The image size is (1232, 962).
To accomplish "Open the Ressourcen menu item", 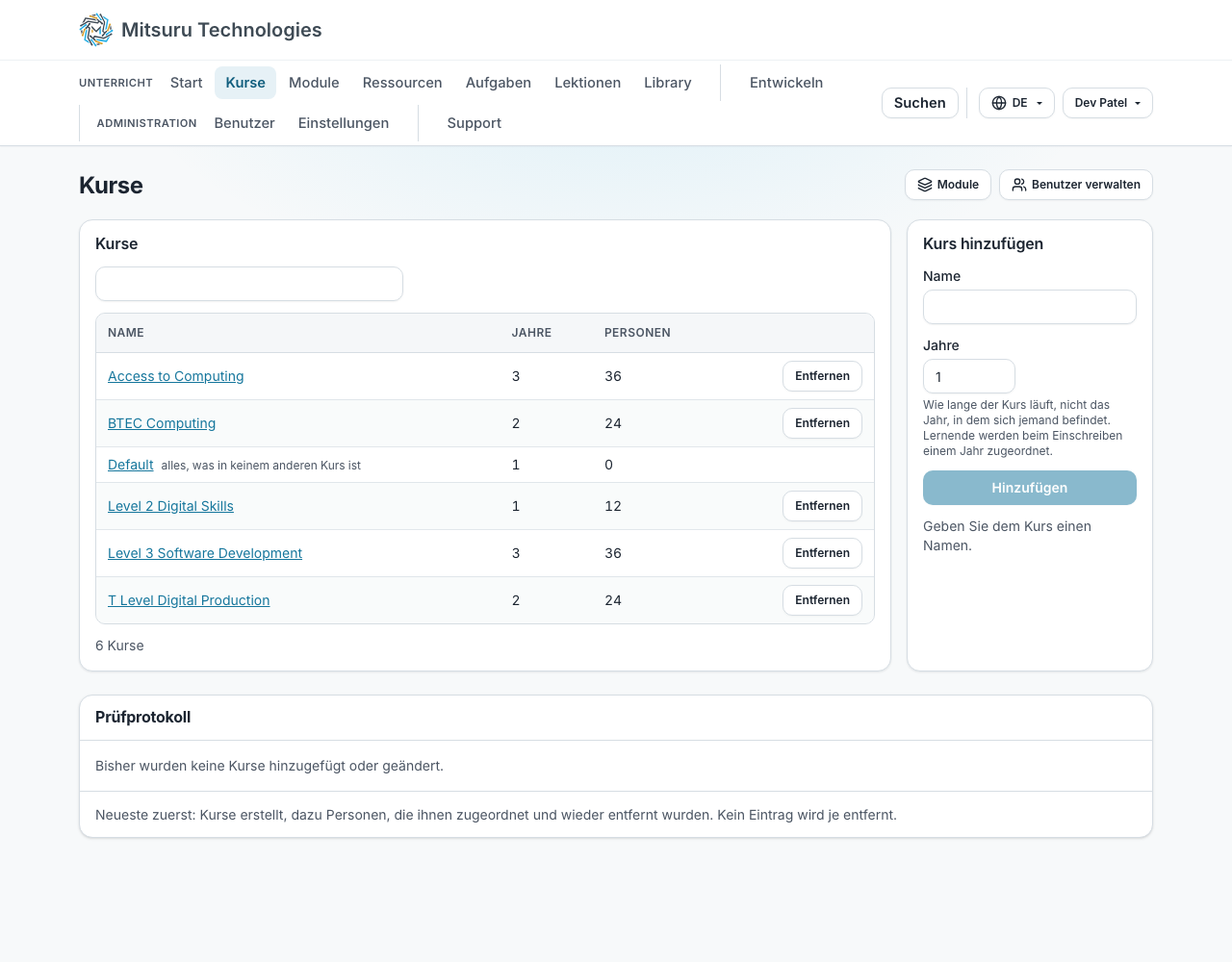I will click(402, 83).
